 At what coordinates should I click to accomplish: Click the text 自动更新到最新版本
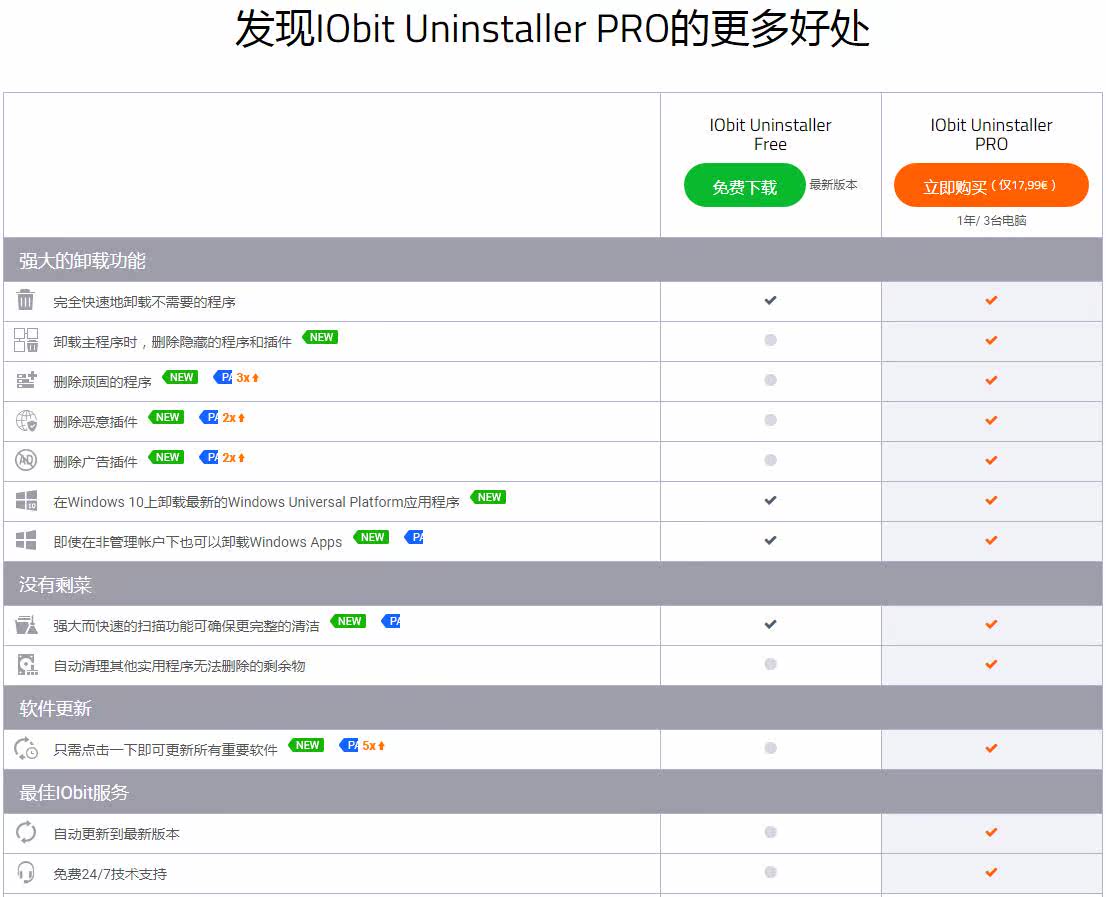click(116, 834)
